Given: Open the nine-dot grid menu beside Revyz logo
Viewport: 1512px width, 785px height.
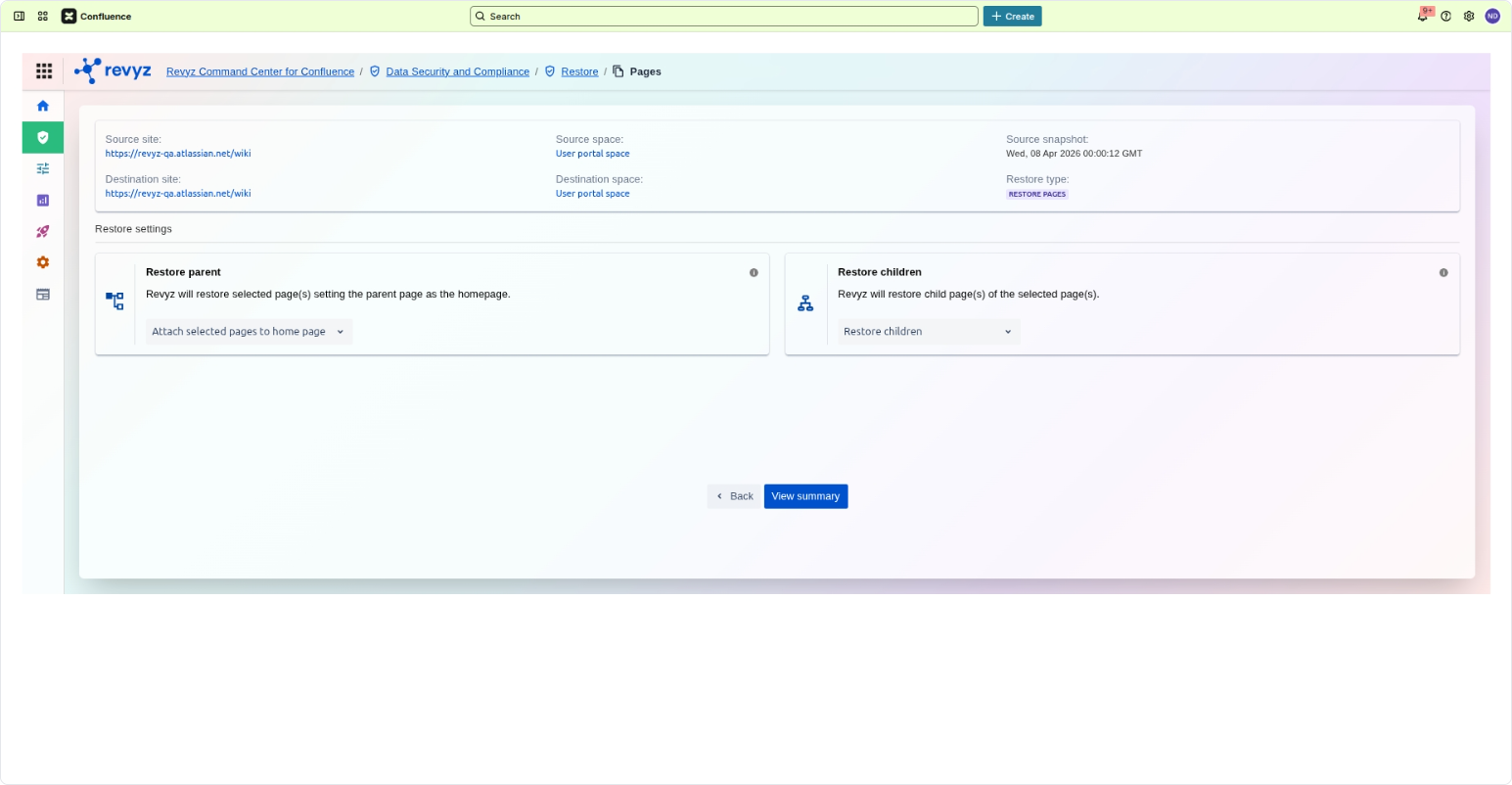Looking at the screenshot, I should point(44,71).
